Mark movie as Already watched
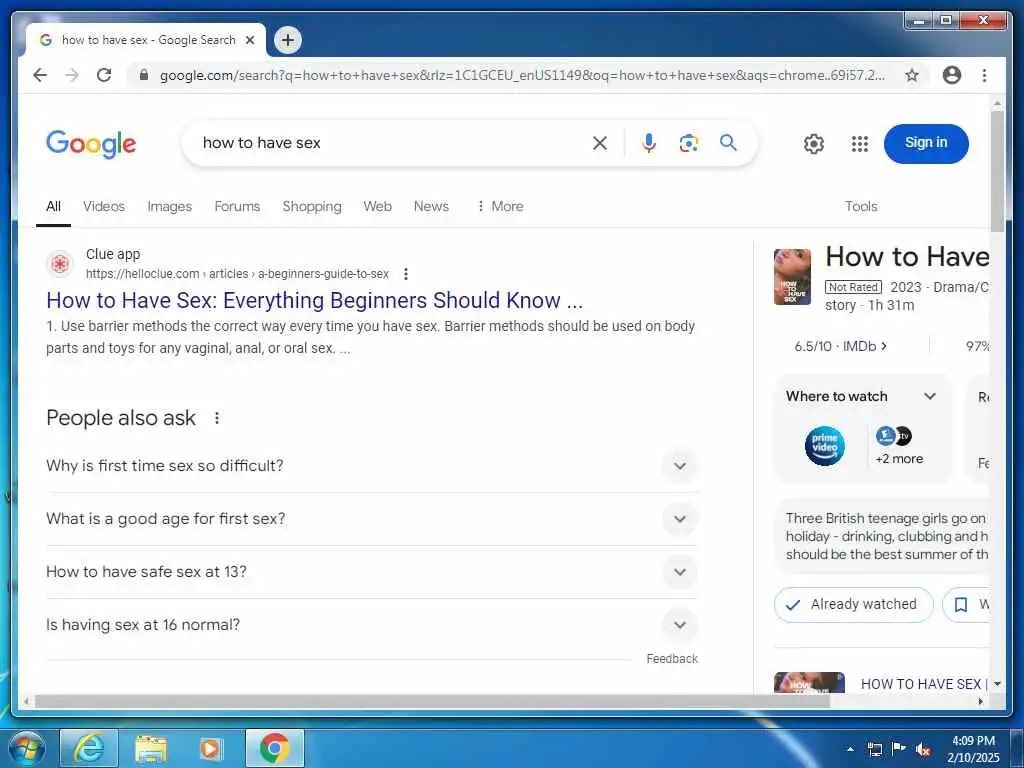Screen dimensions: 1024x768 [x=854, y=605]
